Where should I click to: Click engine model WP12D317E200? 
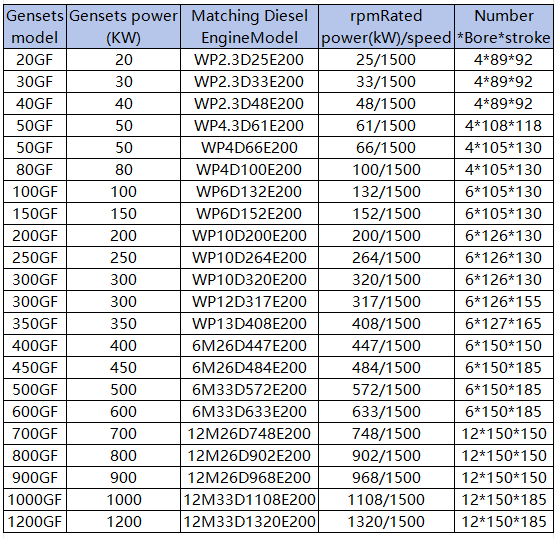(x=249, y=302)
